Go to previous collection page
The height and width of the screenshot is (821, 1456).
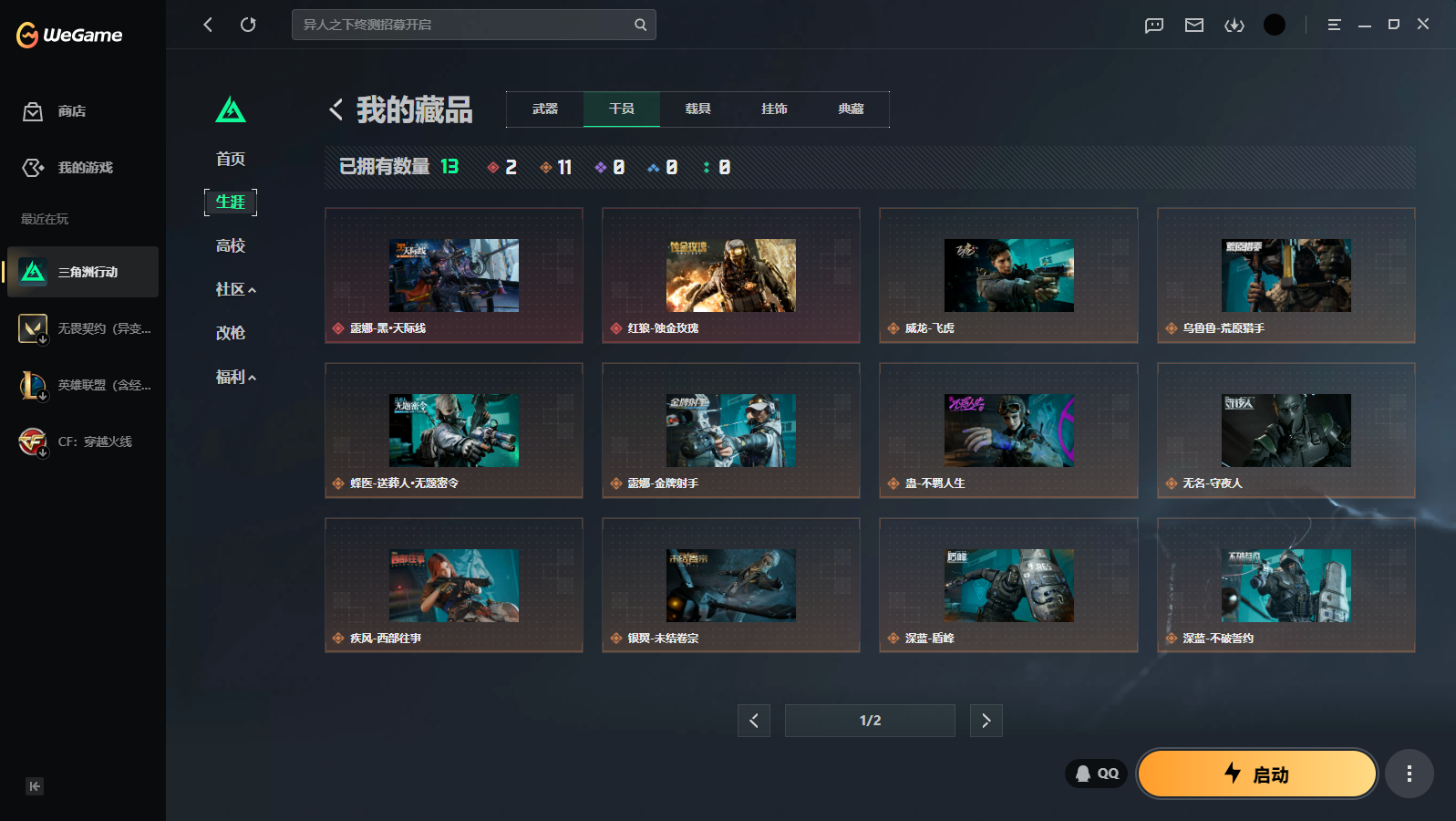(754, 721)
